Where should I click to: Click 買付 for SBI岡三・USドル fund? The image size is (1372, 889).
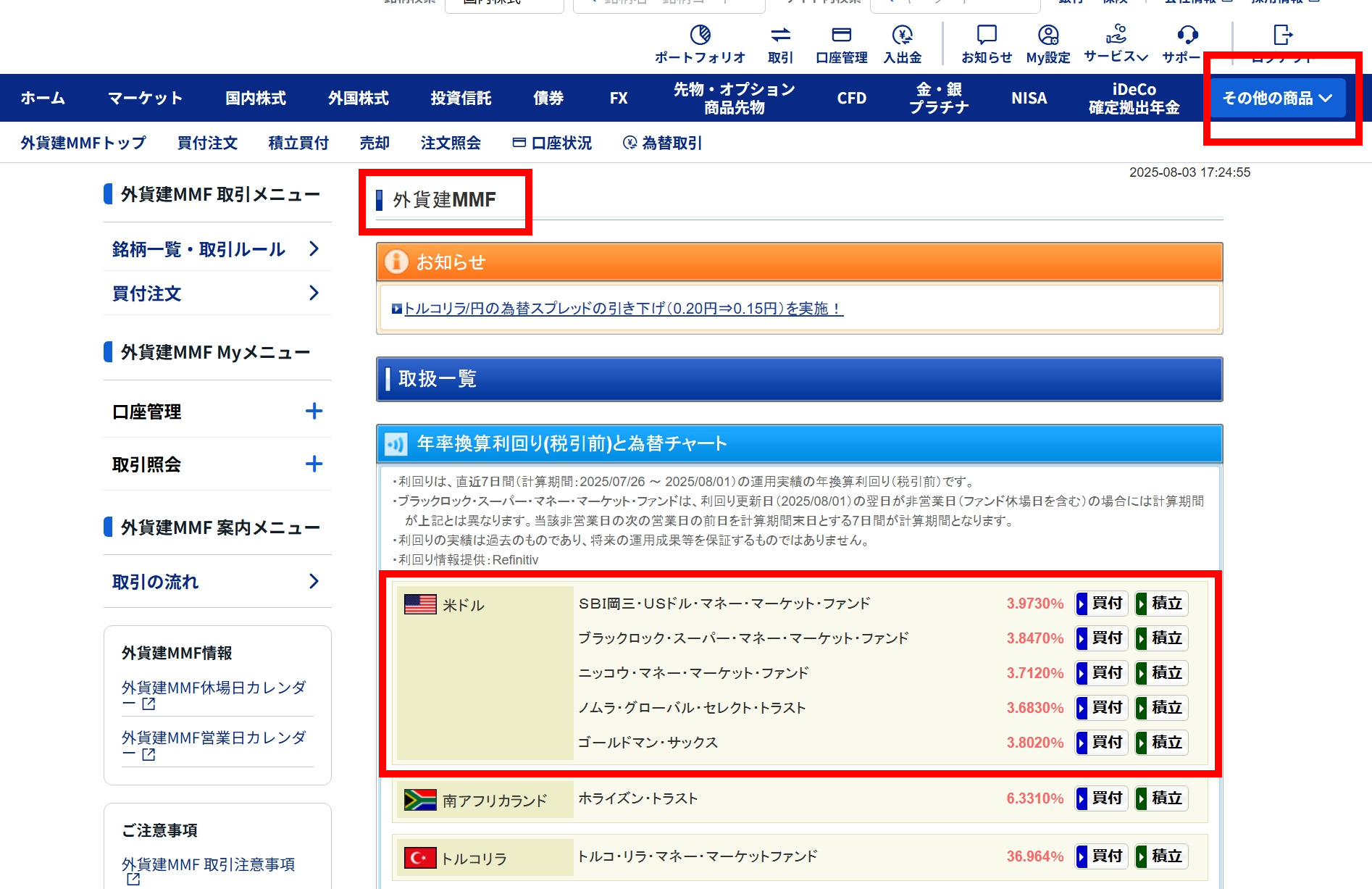pos(1101,604)
